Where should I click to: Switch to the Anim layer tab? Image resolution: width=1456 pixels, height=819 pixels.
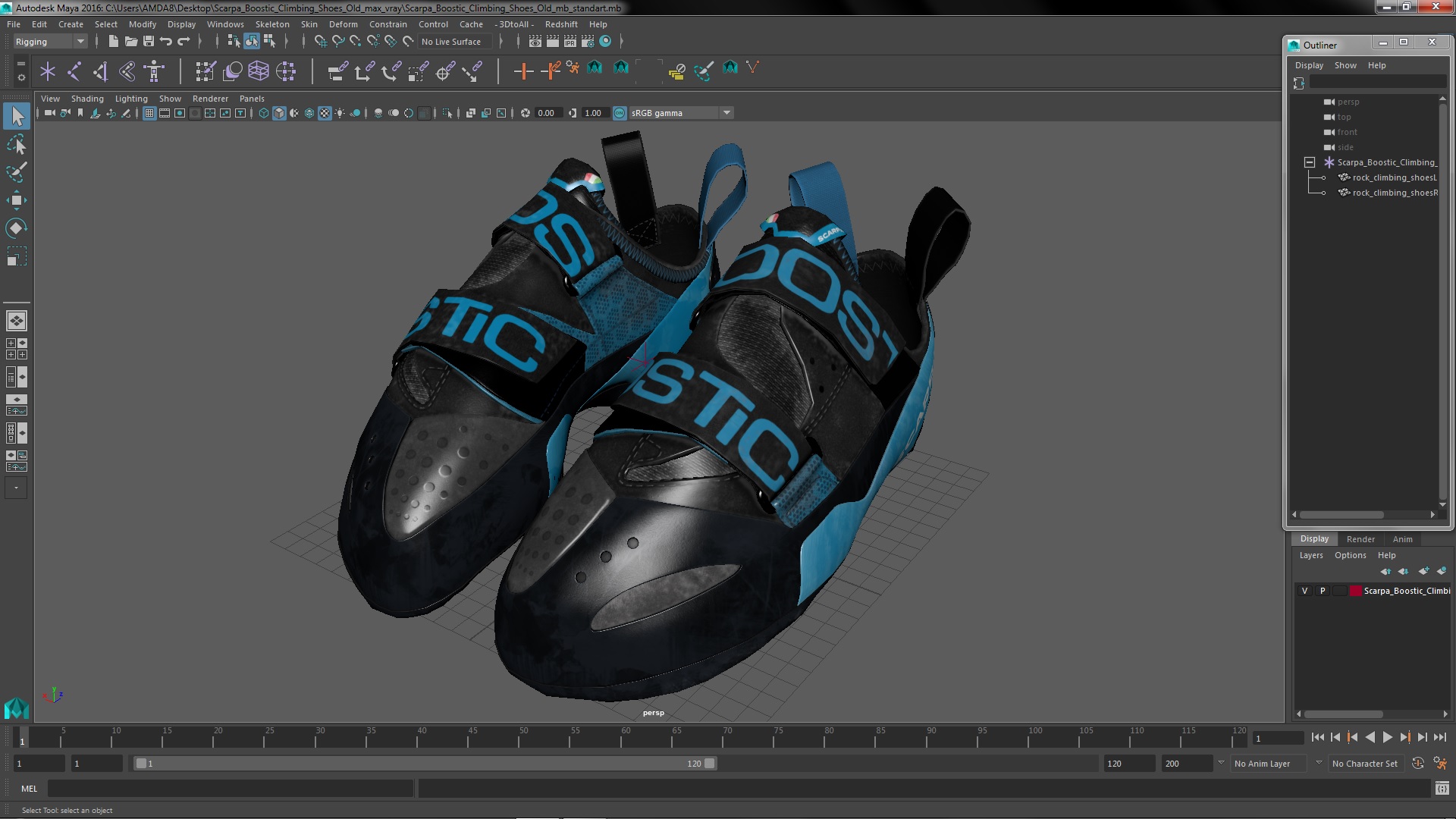1402,539
